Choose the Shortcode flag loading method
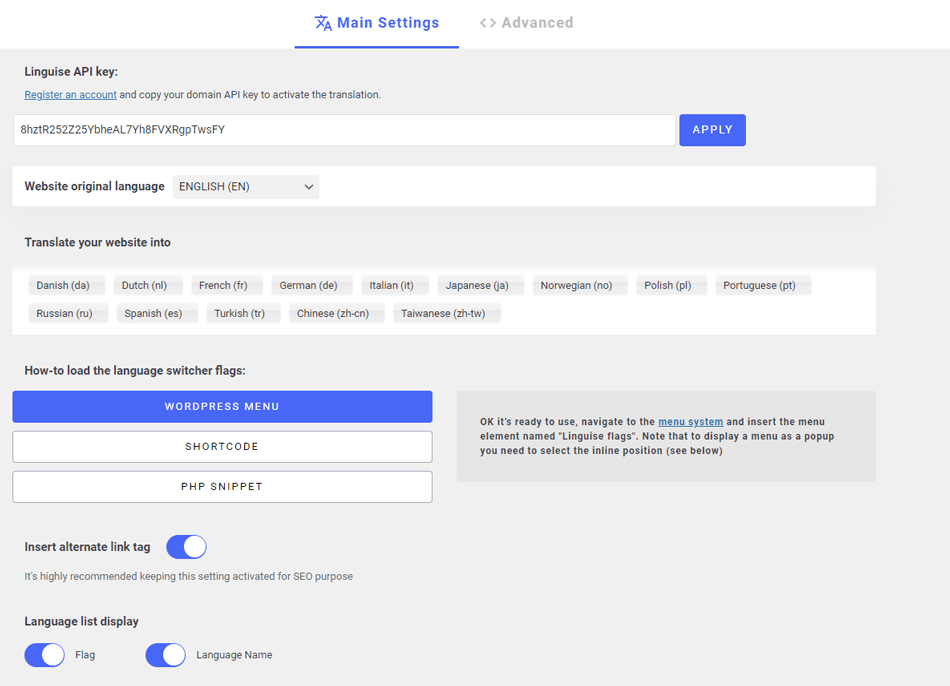 [222, 446]
